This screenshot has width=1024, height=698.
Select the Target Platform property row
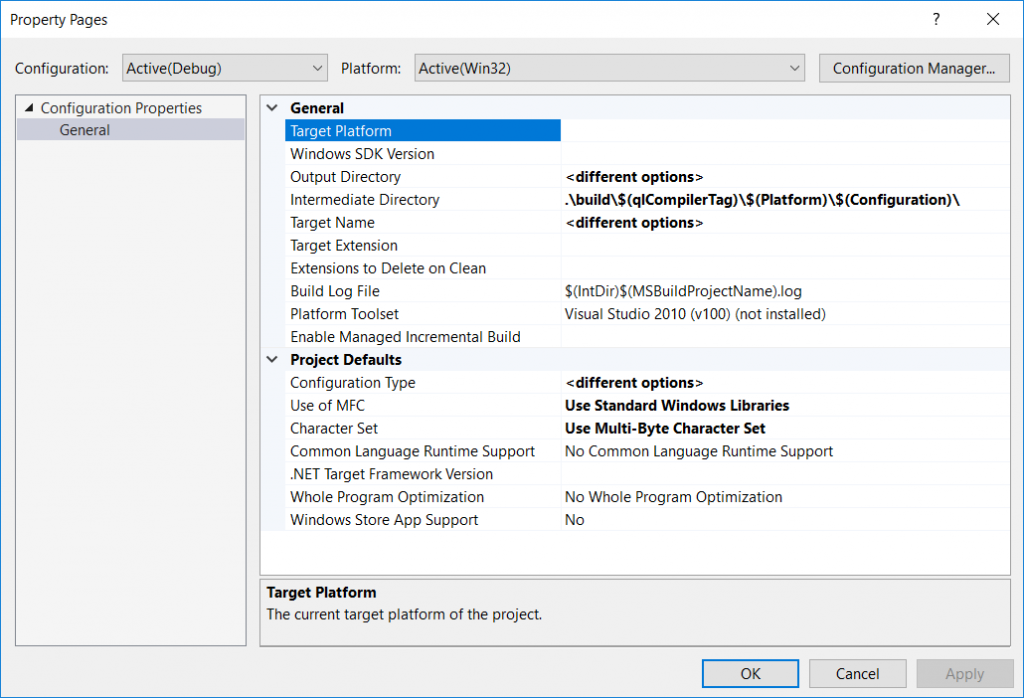tap(422, 131)
